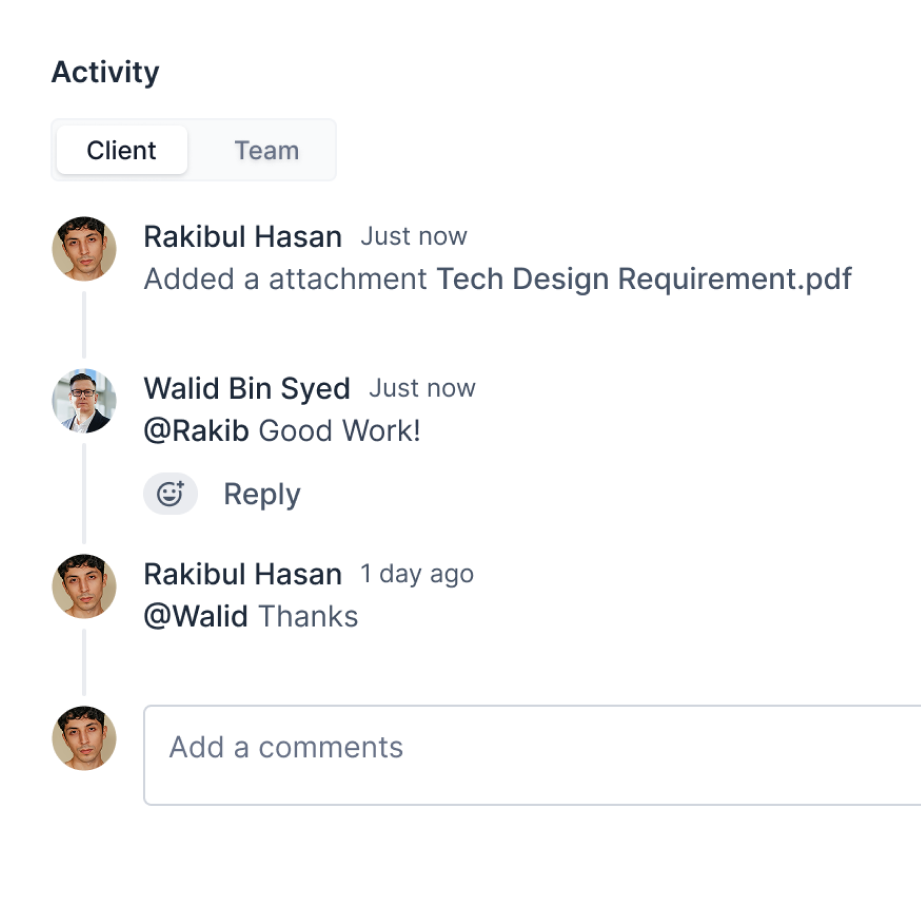921x924 pixels.
Task: Open the @Walid mention in Rakibul's reply
Action: click(196, 616)
